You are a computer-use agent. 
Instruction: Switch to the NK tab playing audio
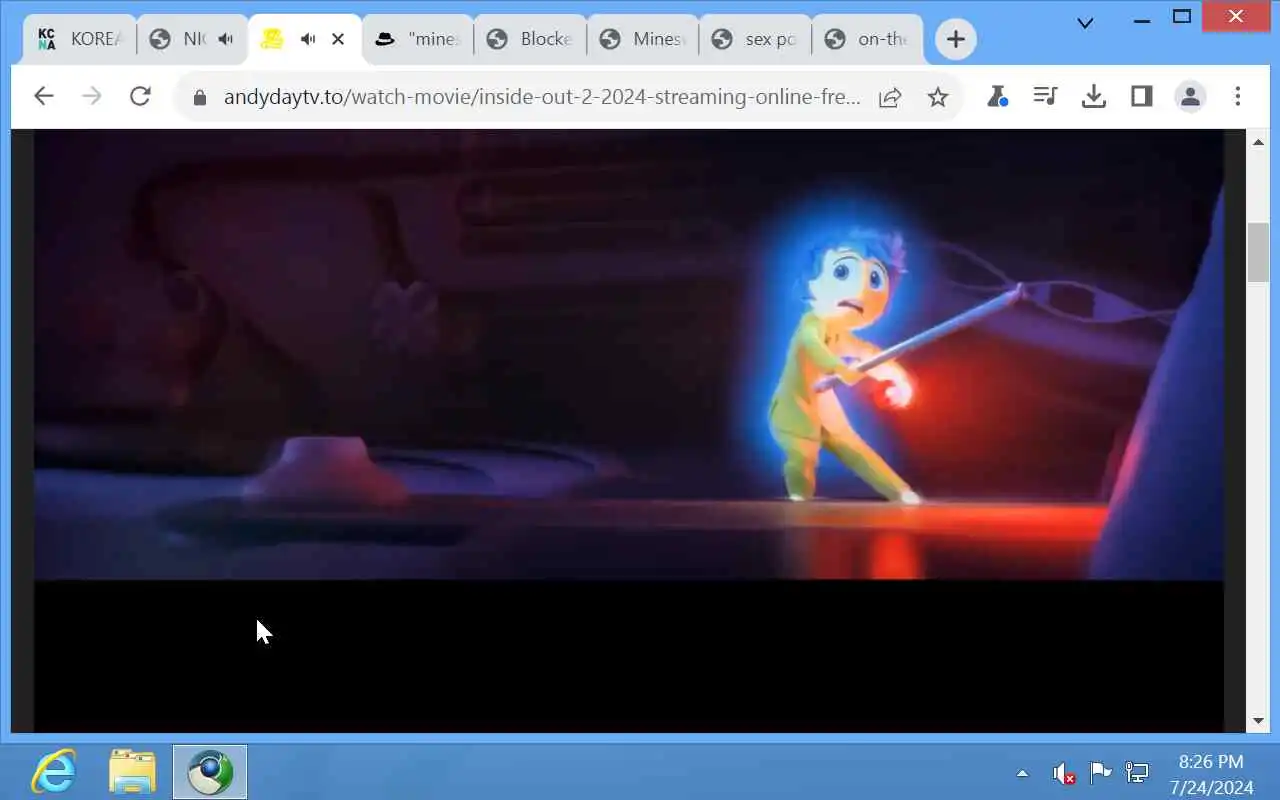click(x=192, y=39)
